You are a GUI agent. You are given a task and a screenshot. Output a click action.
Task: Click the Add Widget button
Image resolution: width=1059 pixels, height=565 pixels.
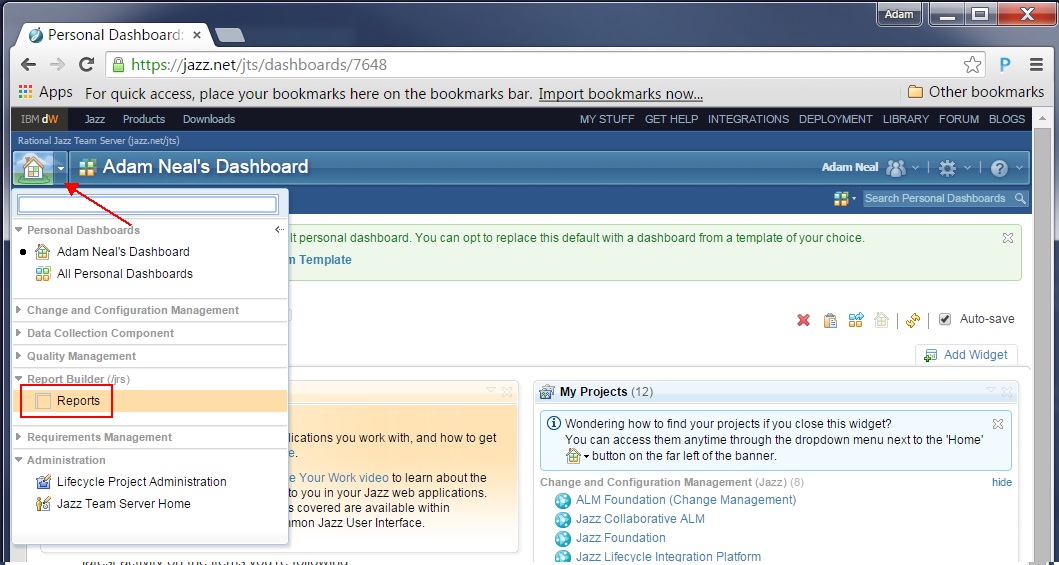966,355
